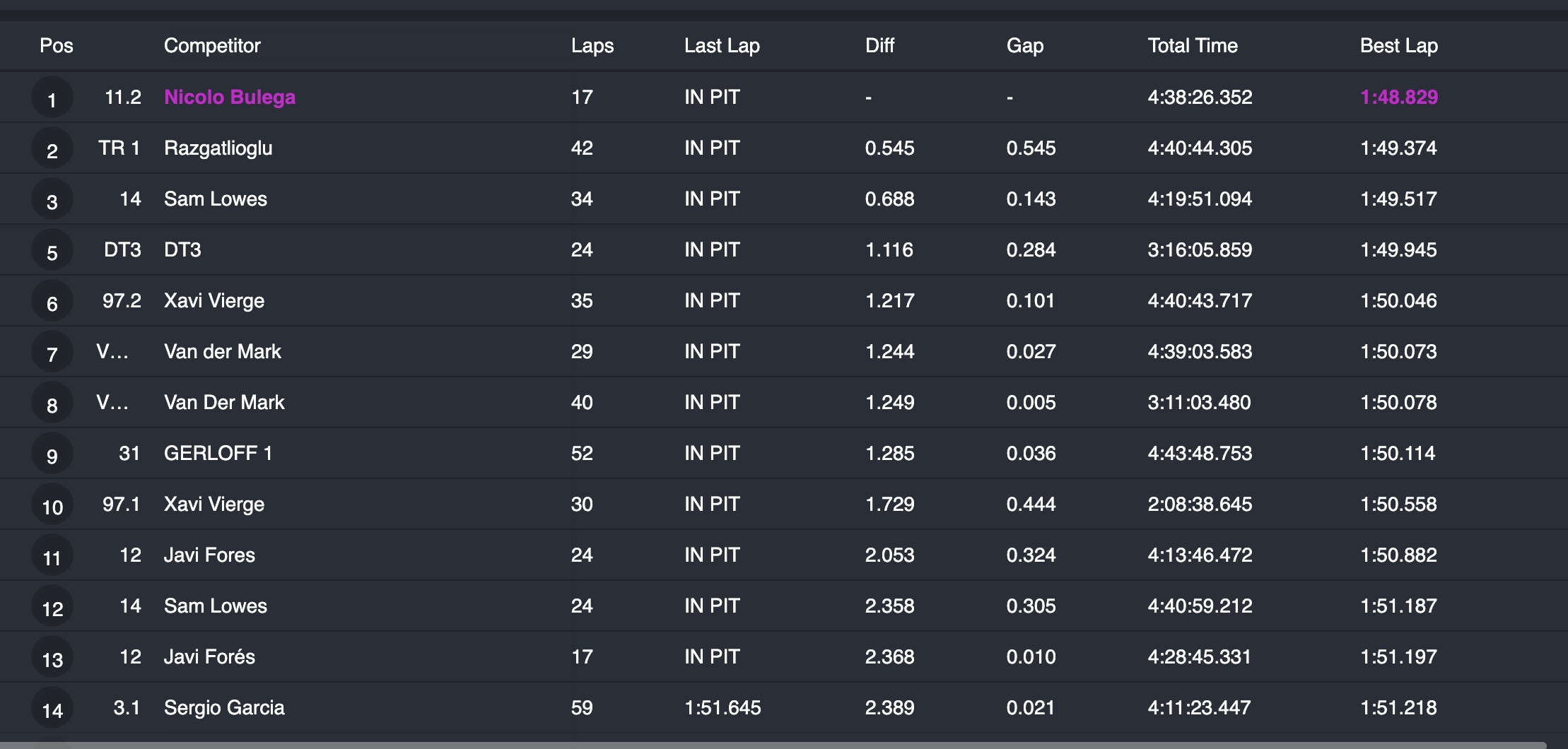
Task: Select the position 5 badge for DT3
Action: pos(52,250)
